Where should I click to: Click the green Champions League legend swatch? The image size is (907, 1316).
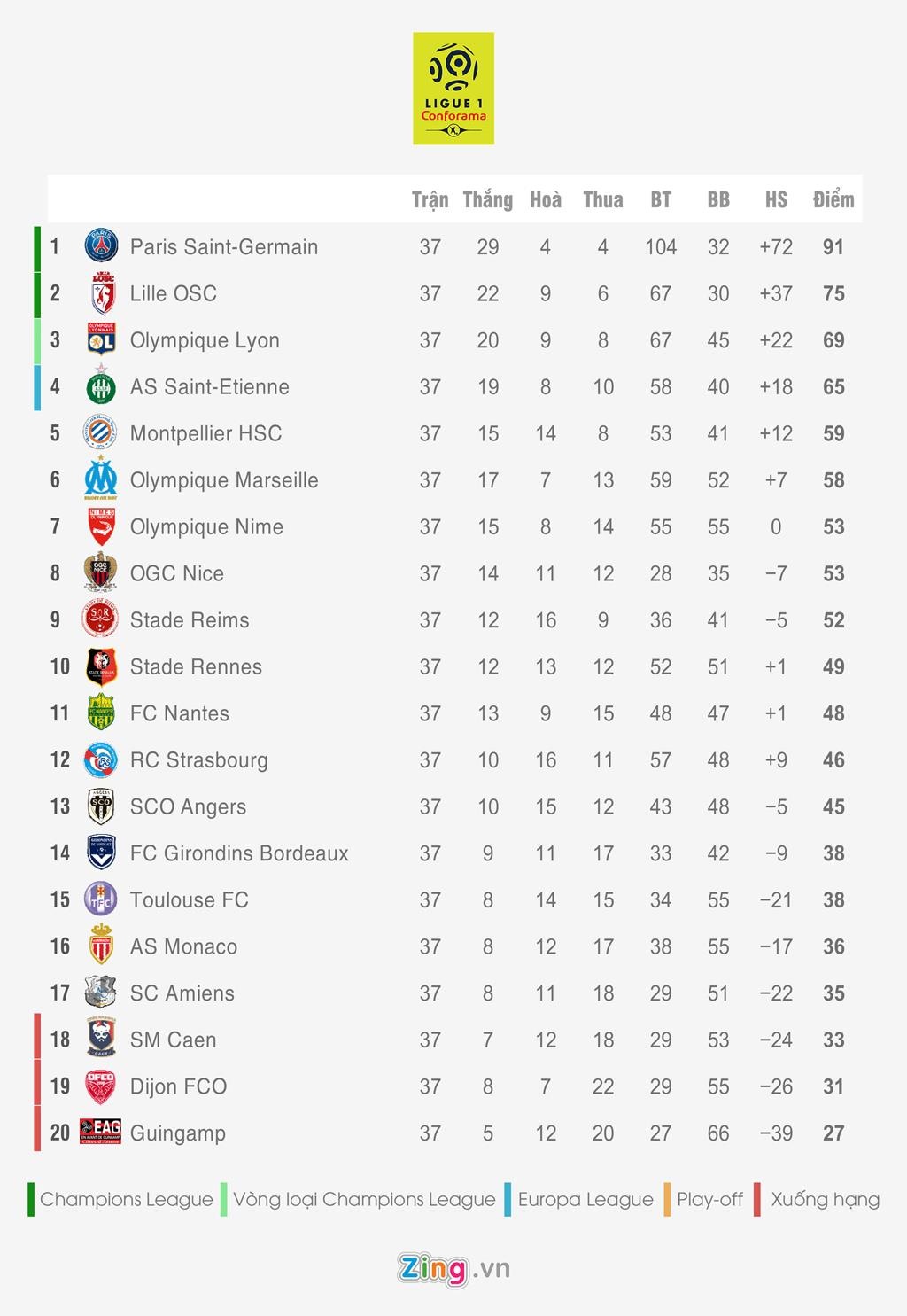click(31, 1199)
